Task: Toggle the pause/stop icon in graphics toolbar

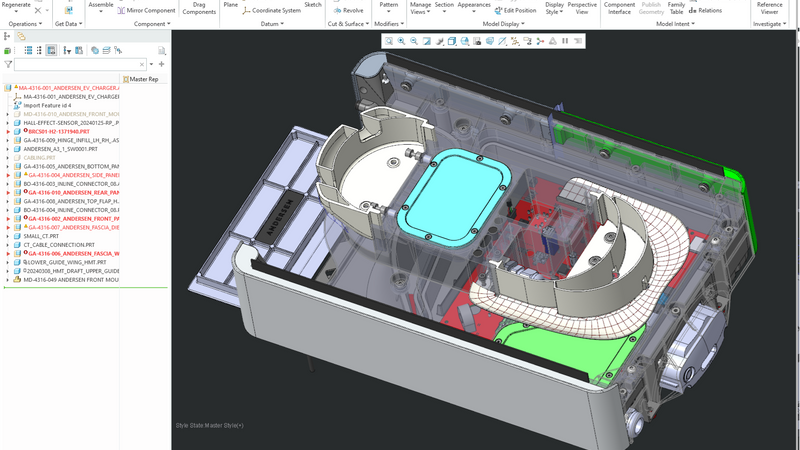Action: tap(565, 41)
